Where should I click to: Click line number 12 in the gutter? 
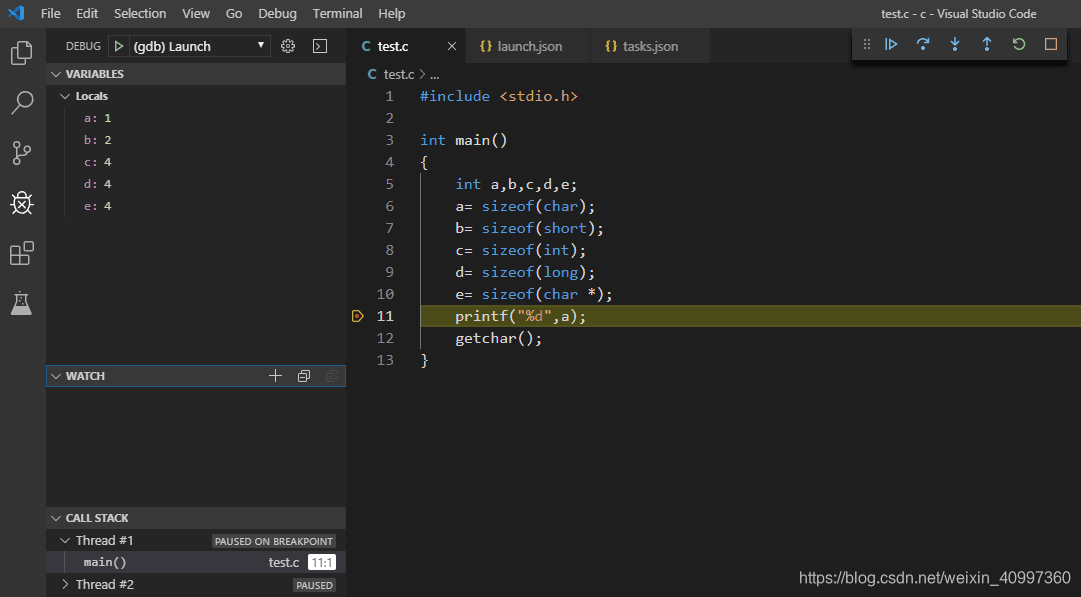(385, 338)
